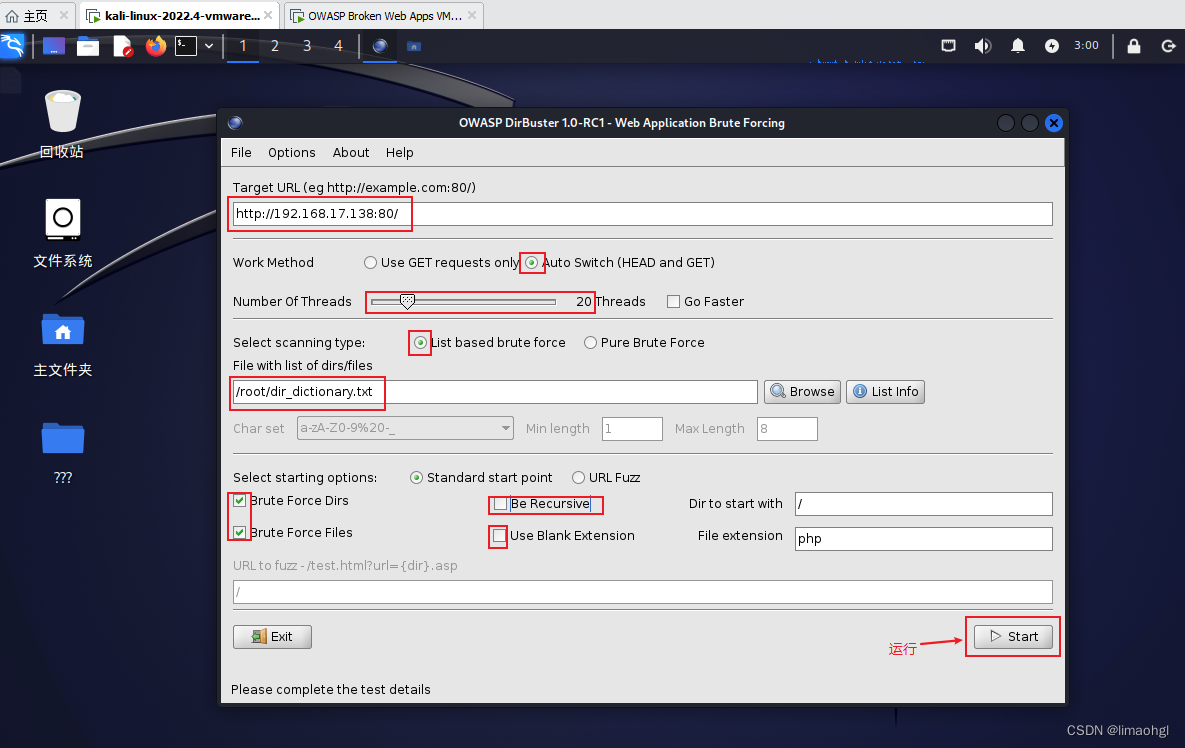Open the File menu in DirBuster

241,153
